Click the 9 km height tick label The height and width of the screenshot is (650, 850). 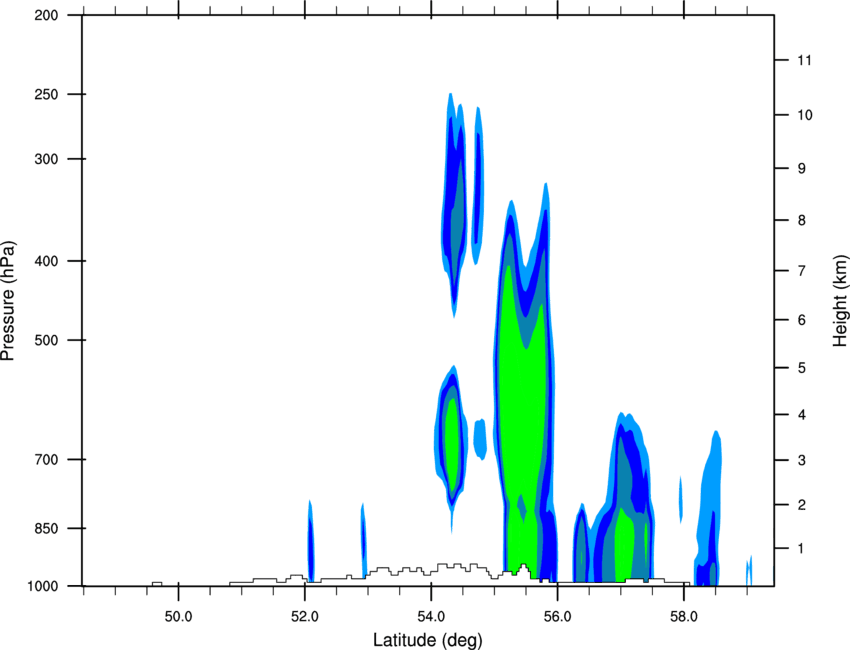coord(802,168)
